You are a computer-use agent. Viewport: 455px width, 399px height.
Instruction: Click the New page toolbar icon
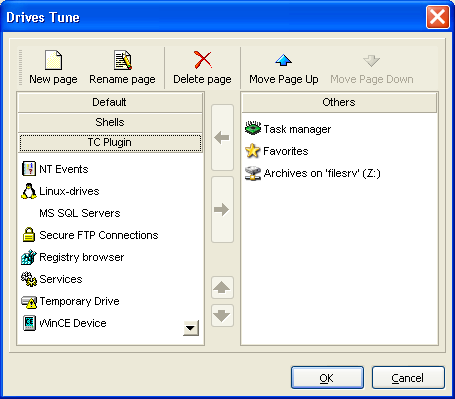coord(53,60)
